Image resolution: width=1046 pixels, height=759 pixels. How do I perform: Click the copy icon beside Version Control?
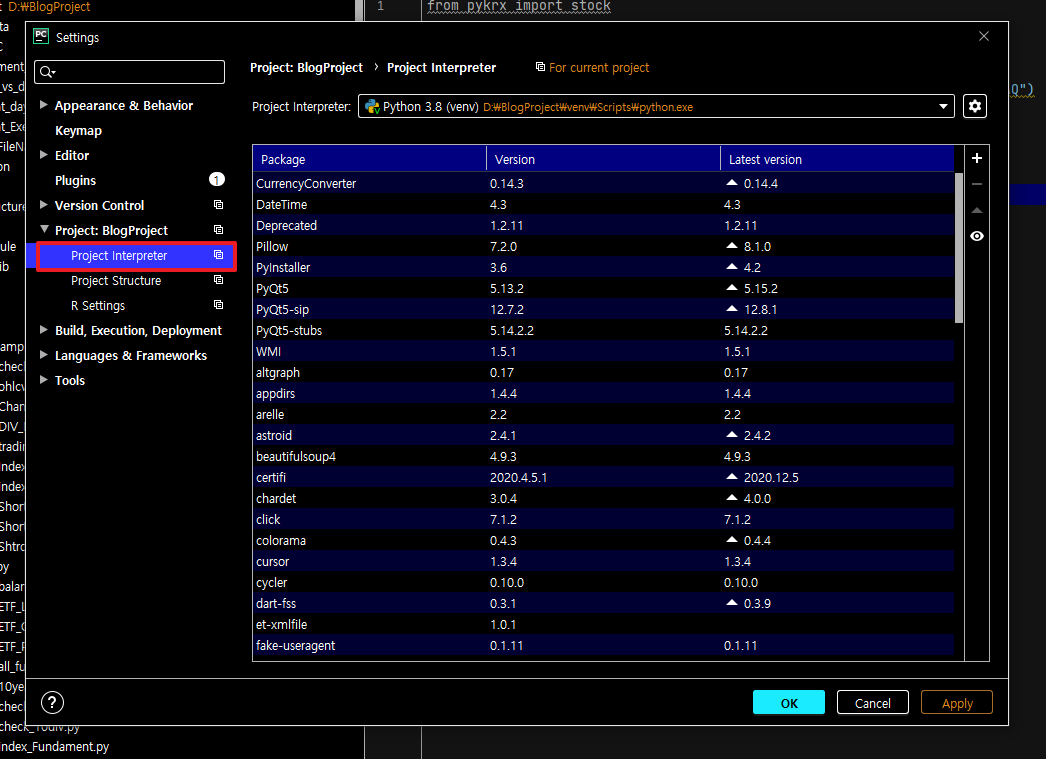(x=218, y=205)
